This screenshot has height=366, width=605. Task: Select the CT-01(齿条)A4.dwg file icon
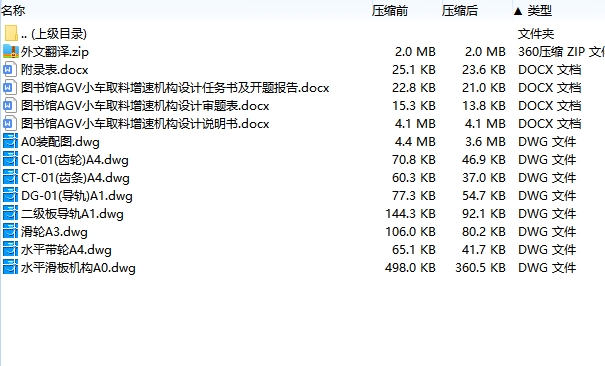(10, 178)
